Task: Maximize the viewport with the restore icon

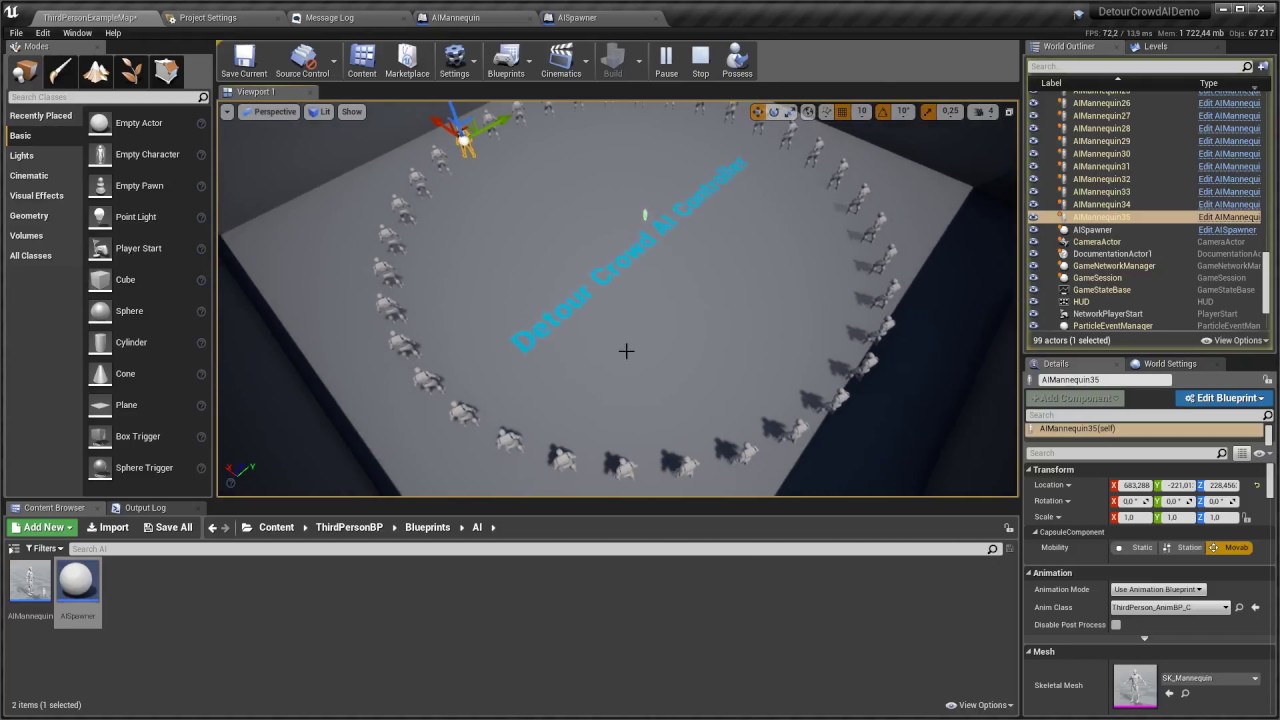Action: click(x=1009, y=112)
